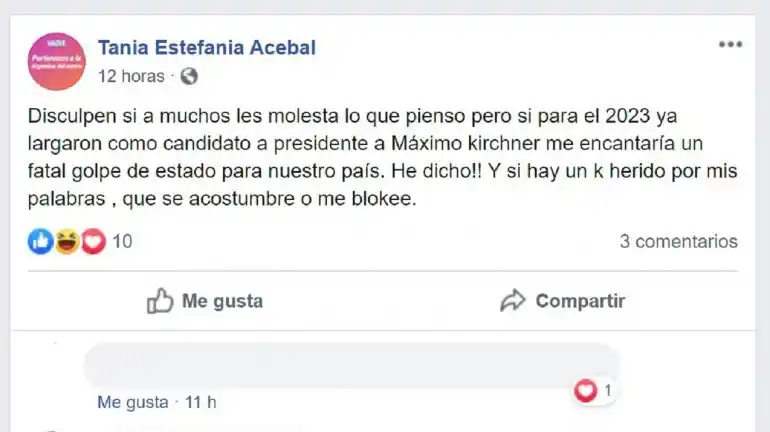Like the comment using its "Me gusta" link
This screenshot has width=770, height=432.
[133, 402]
